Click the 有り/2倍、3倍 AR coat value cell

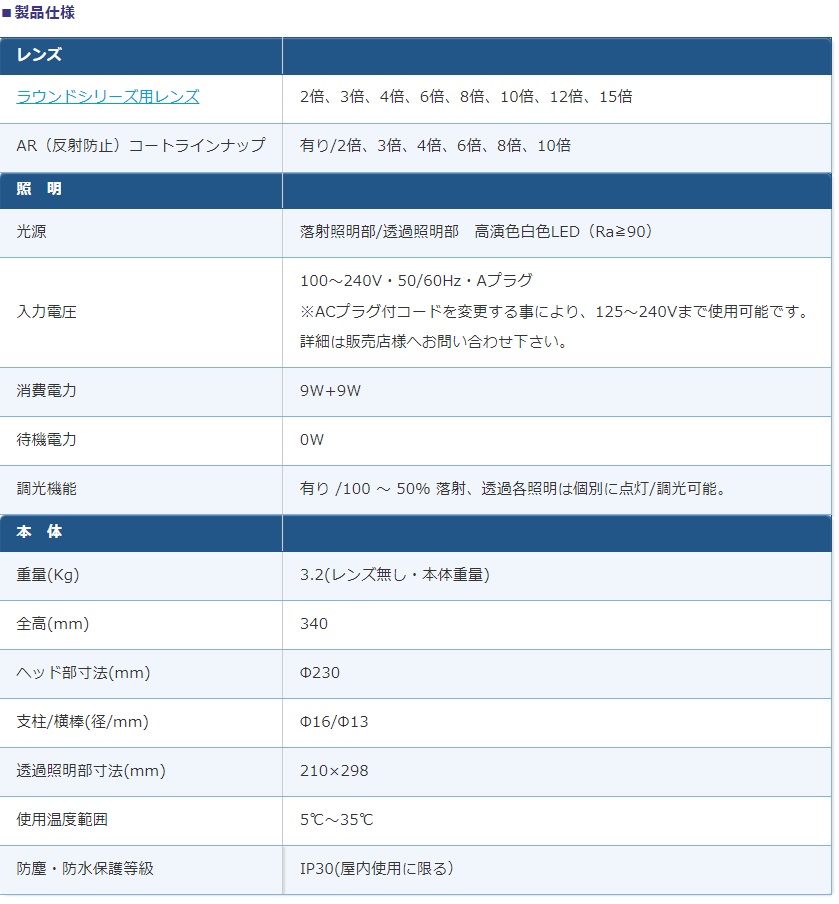[x=435, y=145]
